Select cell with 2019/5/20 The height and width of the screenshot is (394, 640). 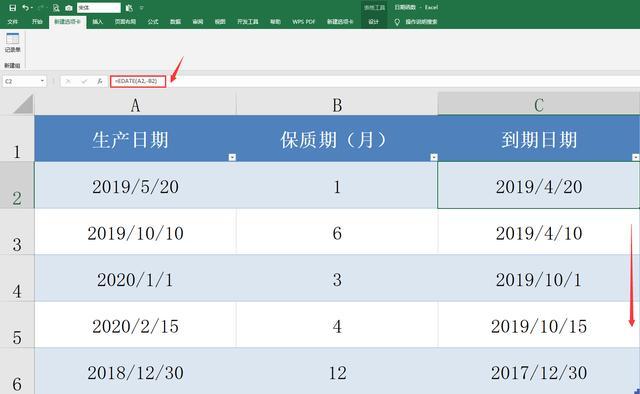click(135, 185)
